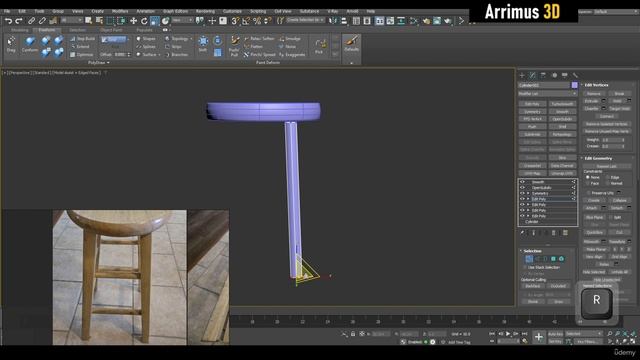Click the QuickSlice button

[594, 232]
